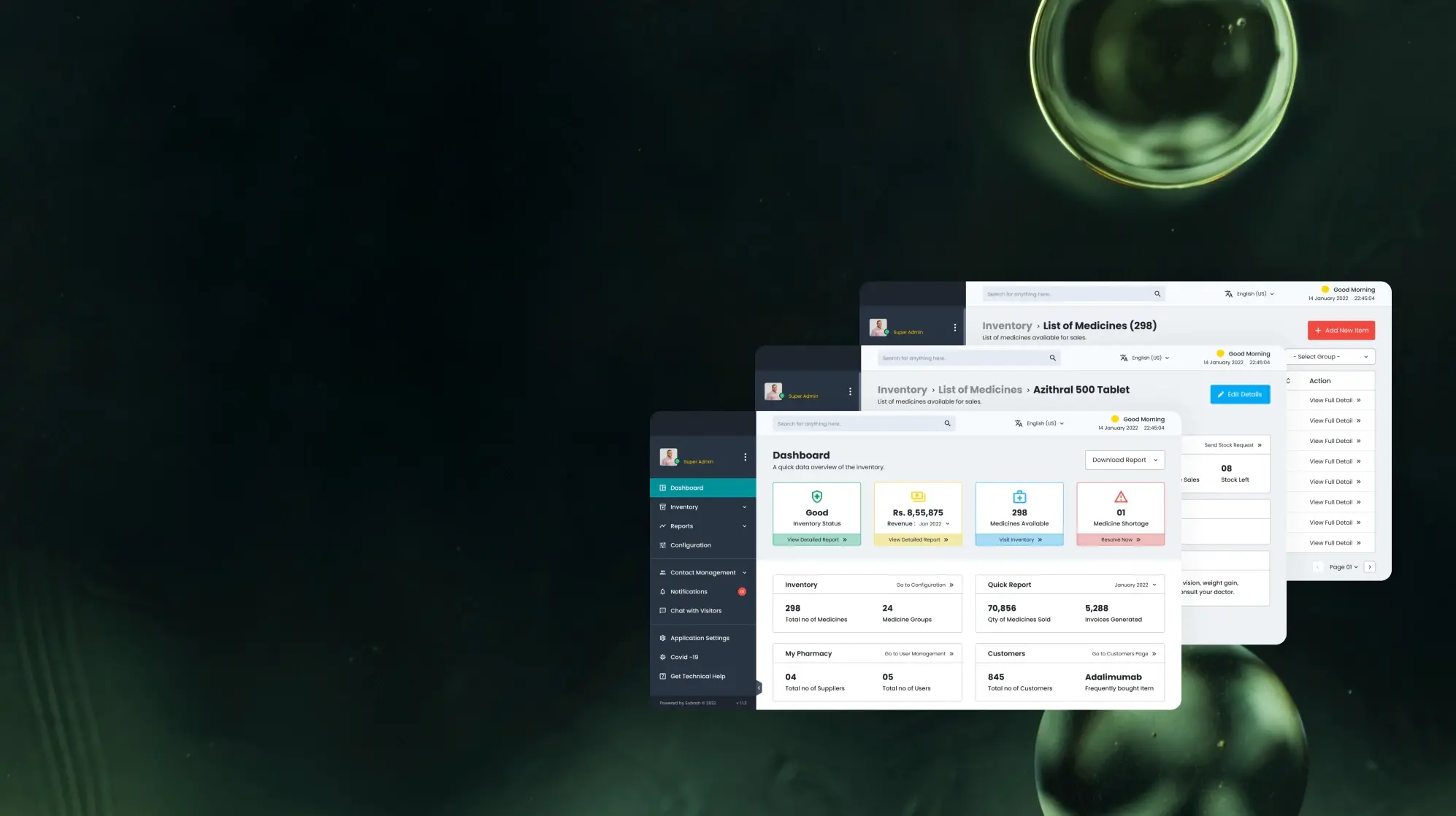Click the Super Admin avatar in the Dashboard window
1456x816 pixels.
point(668,457)
